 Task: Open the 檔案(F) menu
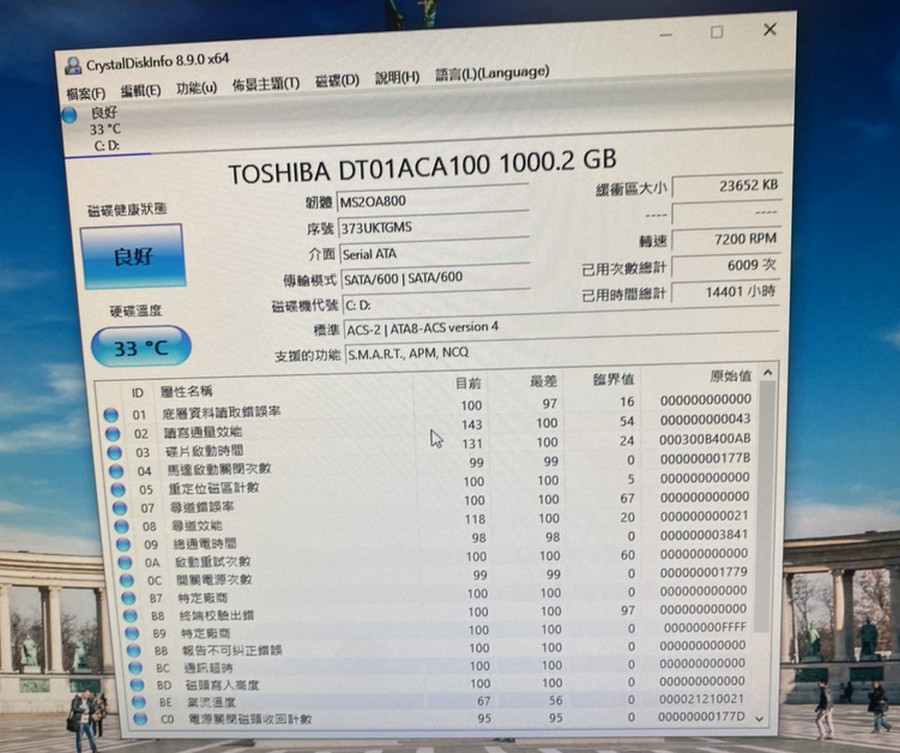click(86, 93)
